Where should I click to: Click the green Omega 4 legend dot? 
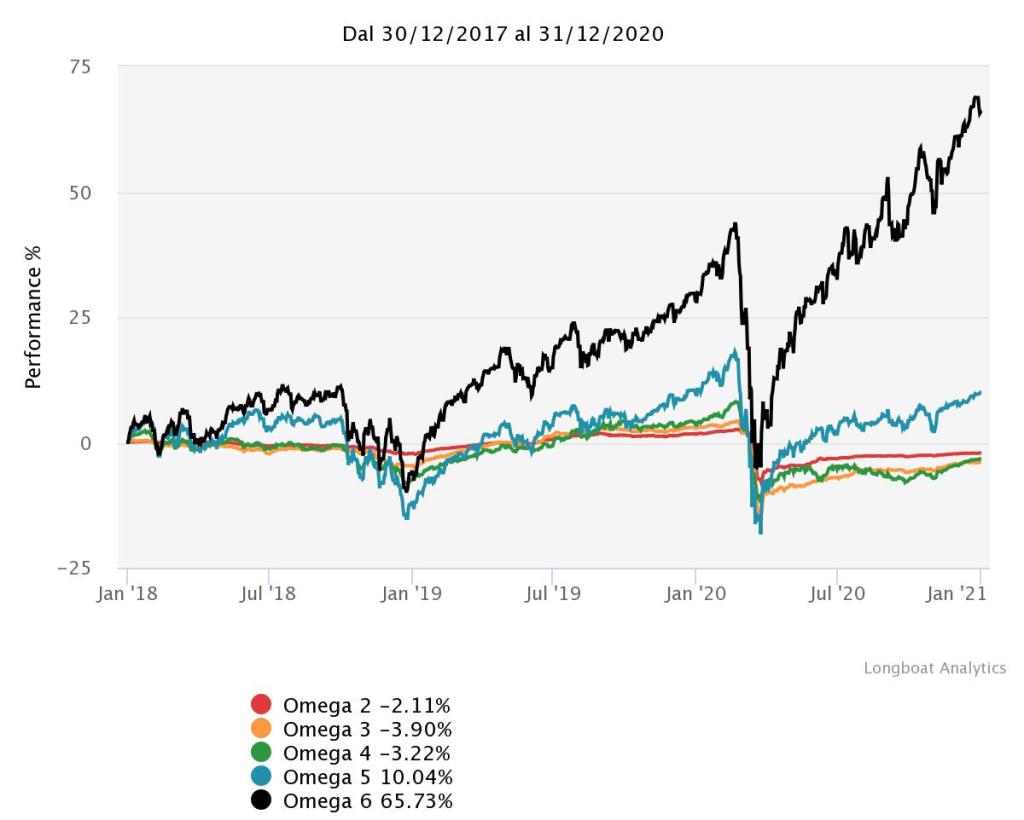(x=261, y=752)
